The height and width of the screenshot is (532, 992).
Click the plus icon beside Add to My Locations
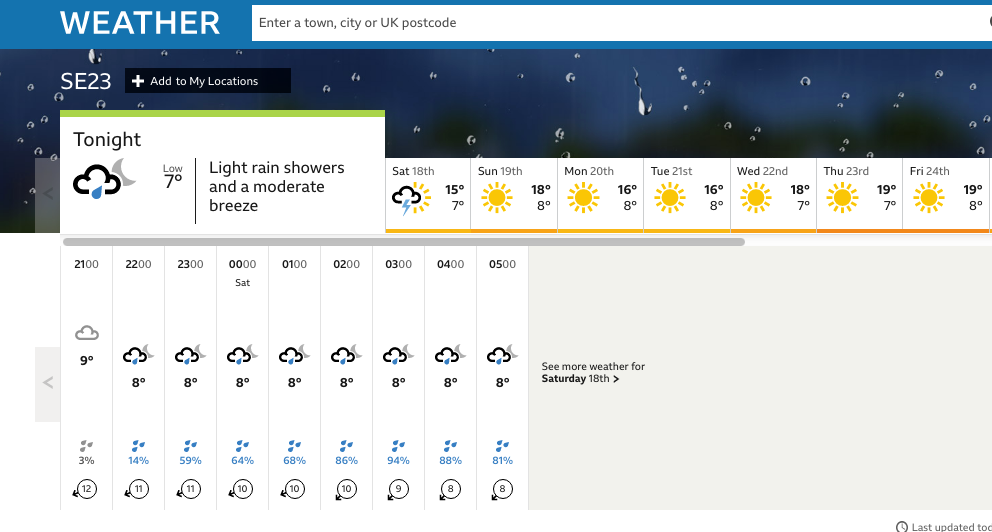138,81
